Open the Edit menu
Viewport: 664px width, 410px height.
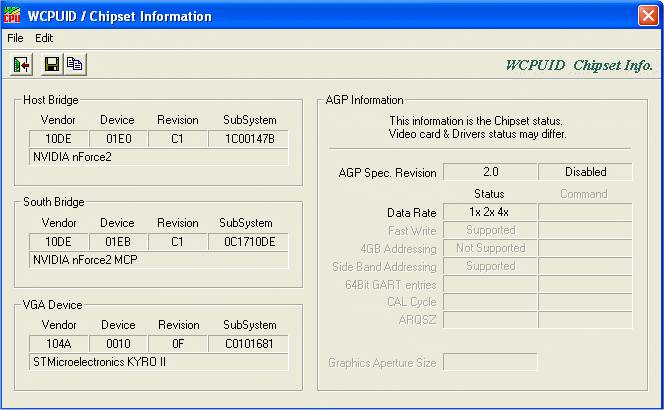click(44, 38)
